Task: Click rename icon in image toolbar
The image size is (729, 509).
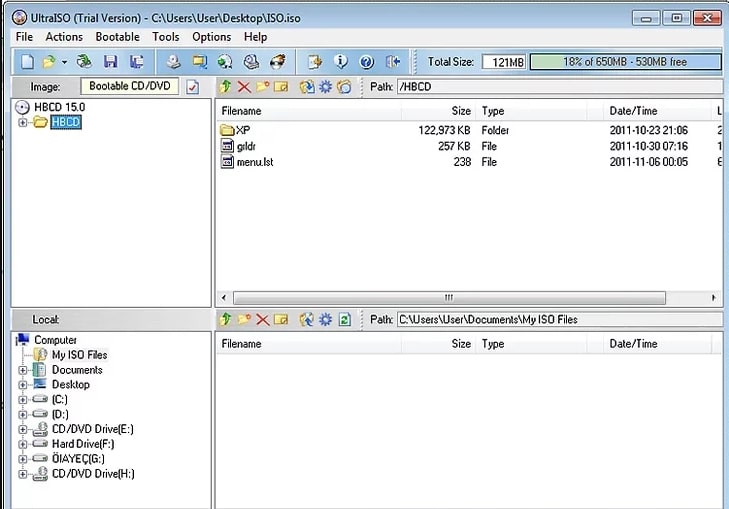Action: tap(281, 87)
